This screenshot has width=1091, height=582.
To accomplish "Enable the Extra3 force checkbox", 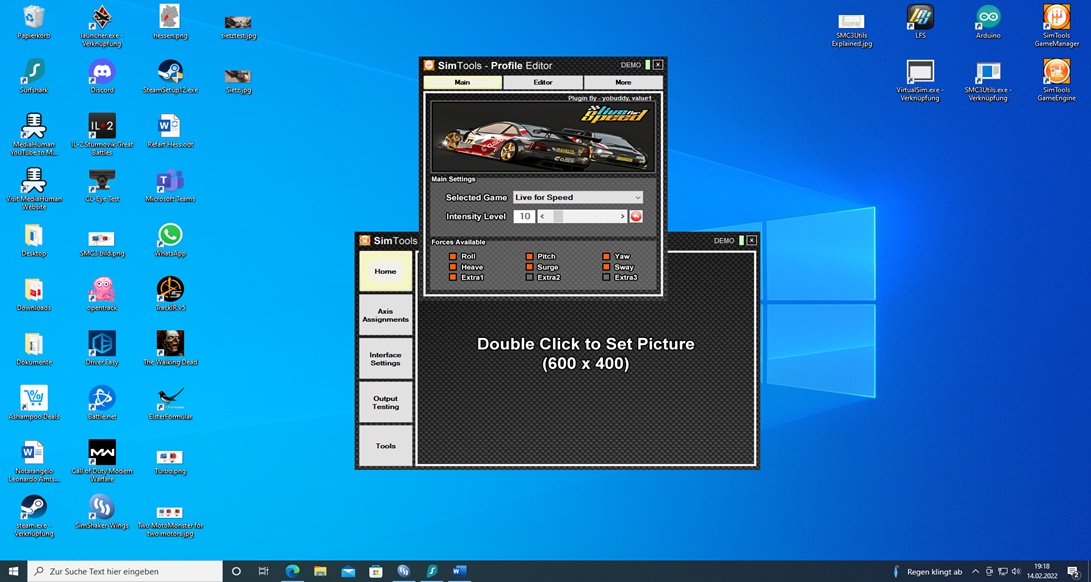I will (x=607, y=278).
